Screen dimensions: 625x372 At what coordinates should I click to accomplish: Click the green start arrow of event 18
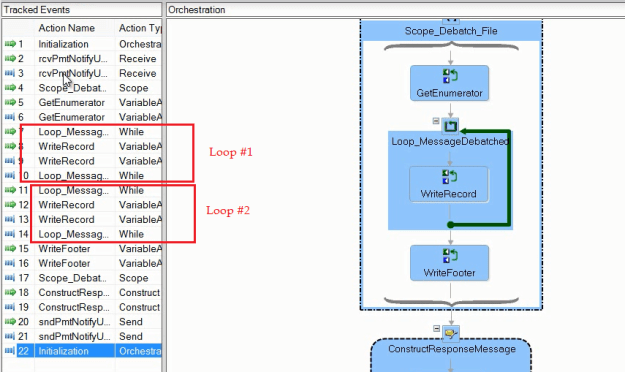10,292
